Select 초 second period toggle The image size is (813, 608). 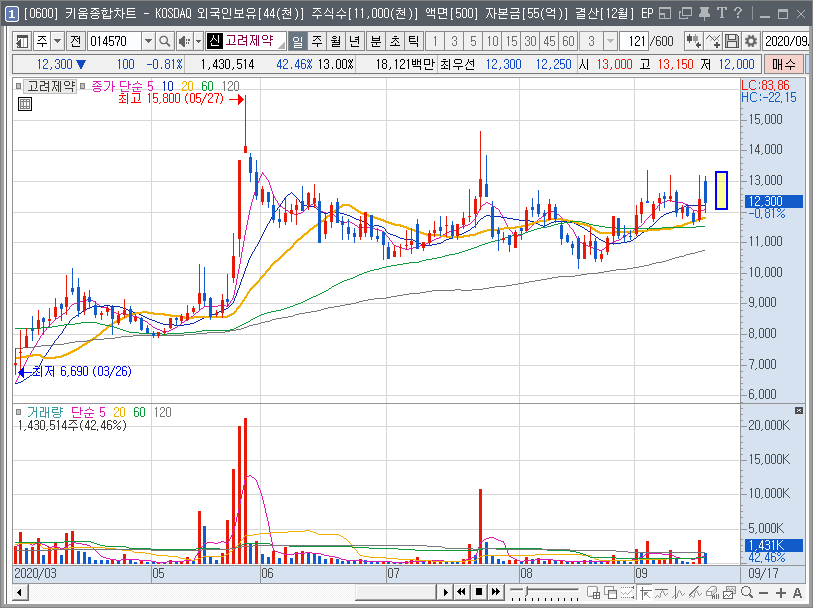click(x=395, y=40)
